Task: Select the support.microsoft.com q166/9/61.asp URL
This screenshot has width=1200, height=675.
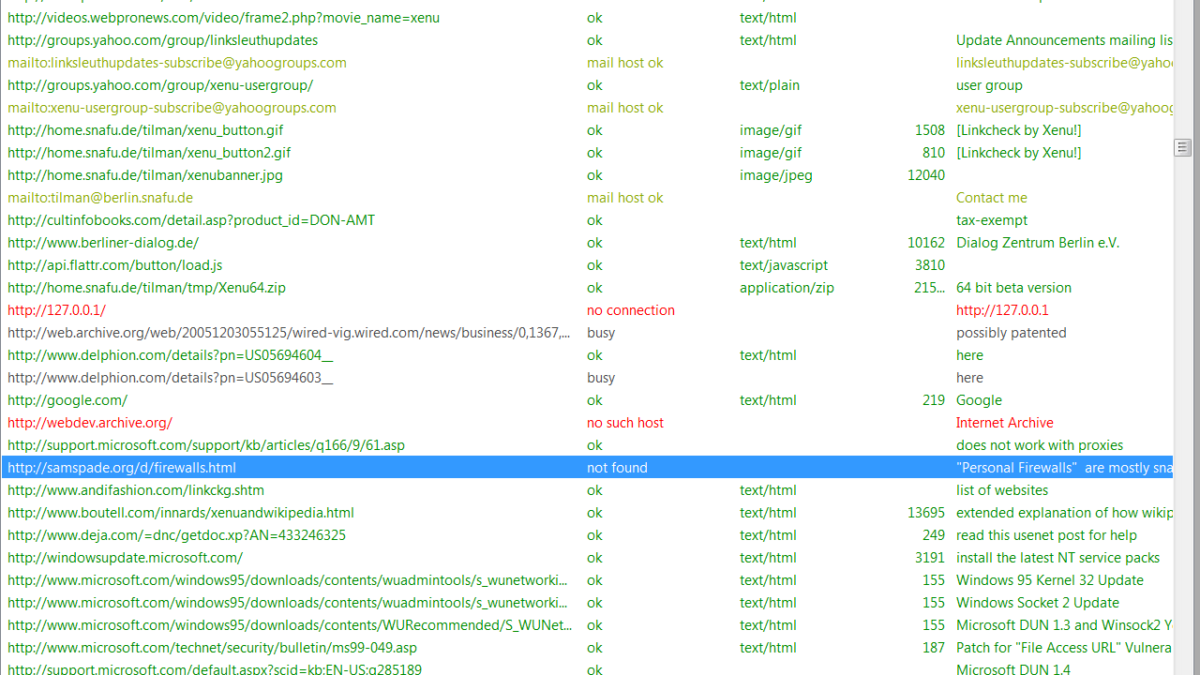Action: click(x=206, y=445)
